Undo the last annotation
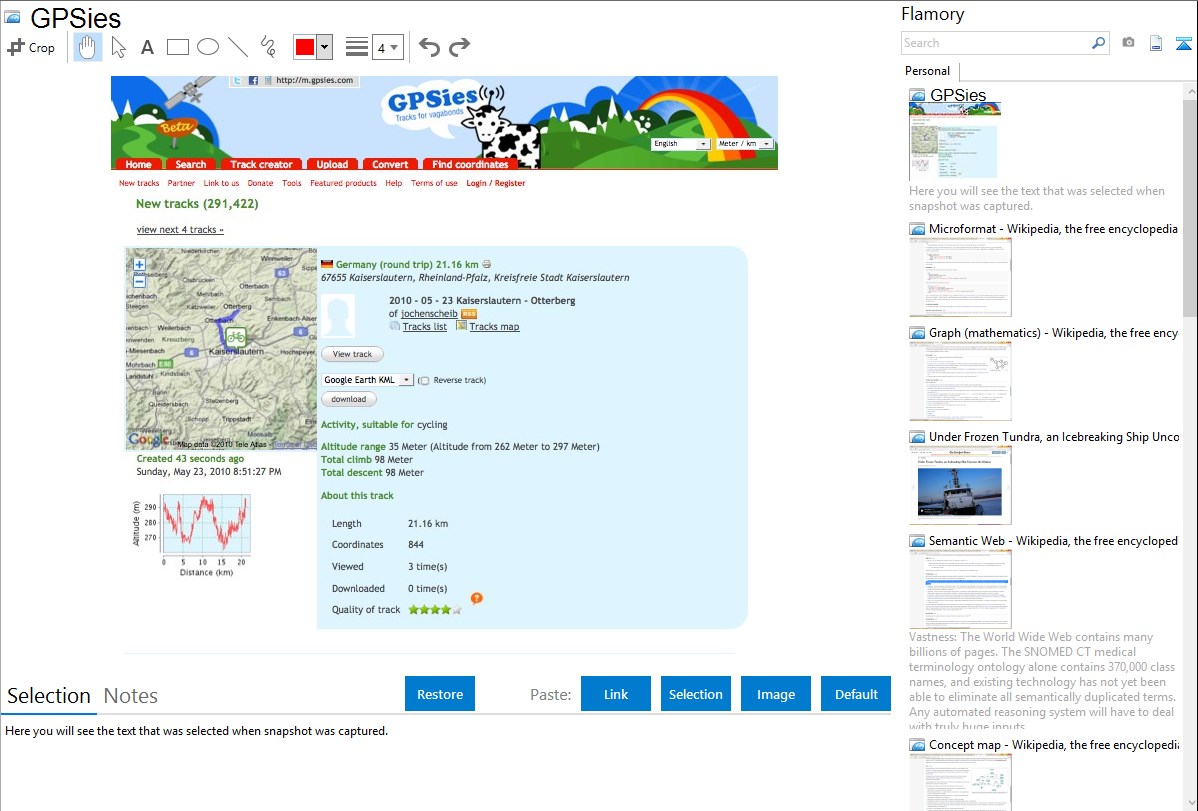The height and width of the screenshot is (811, 1198). click(x=429, y=47)
